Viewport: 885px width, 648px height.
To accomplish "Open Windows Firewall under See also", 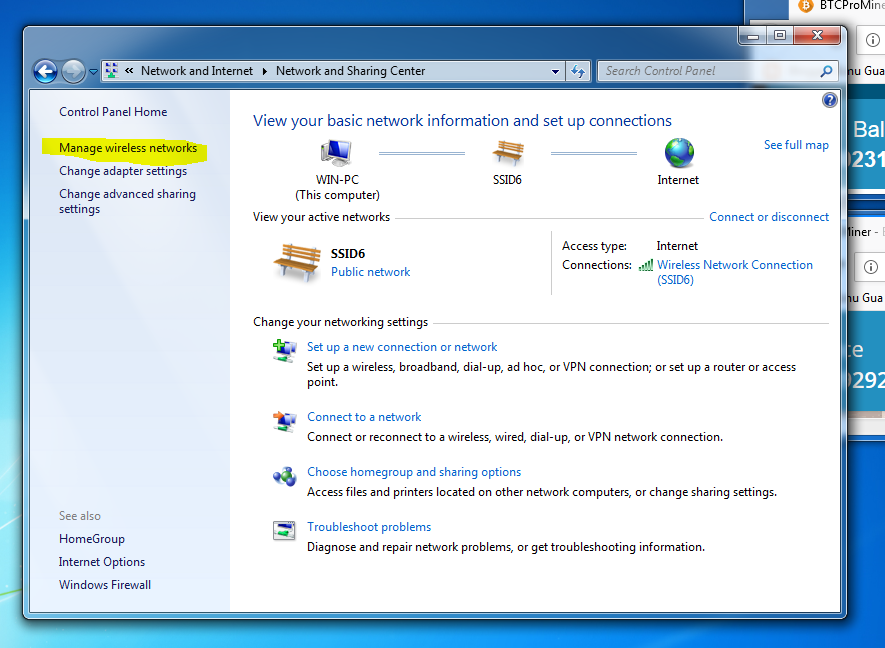I will point(104,585).
